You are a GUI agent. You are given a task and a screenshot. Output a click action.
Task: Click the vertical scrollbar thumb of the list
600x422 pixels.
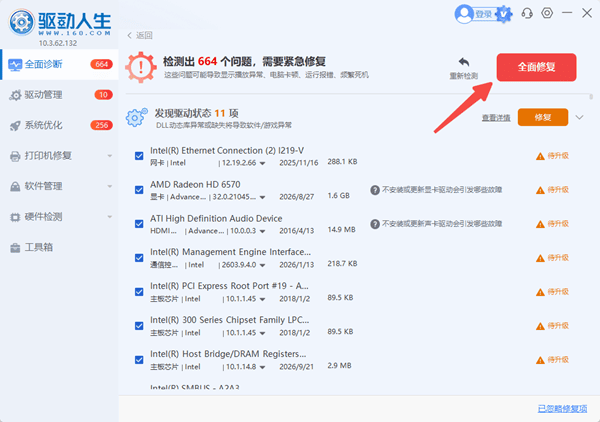click(591, 97)
